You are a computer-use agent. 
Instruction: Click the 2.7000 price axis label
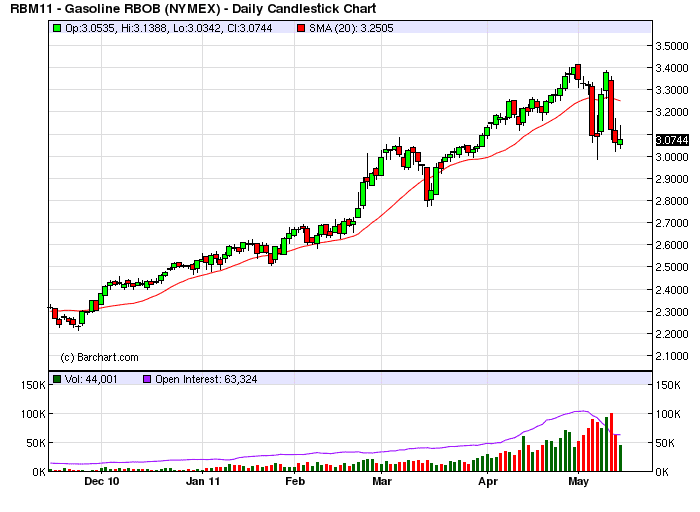672,223
